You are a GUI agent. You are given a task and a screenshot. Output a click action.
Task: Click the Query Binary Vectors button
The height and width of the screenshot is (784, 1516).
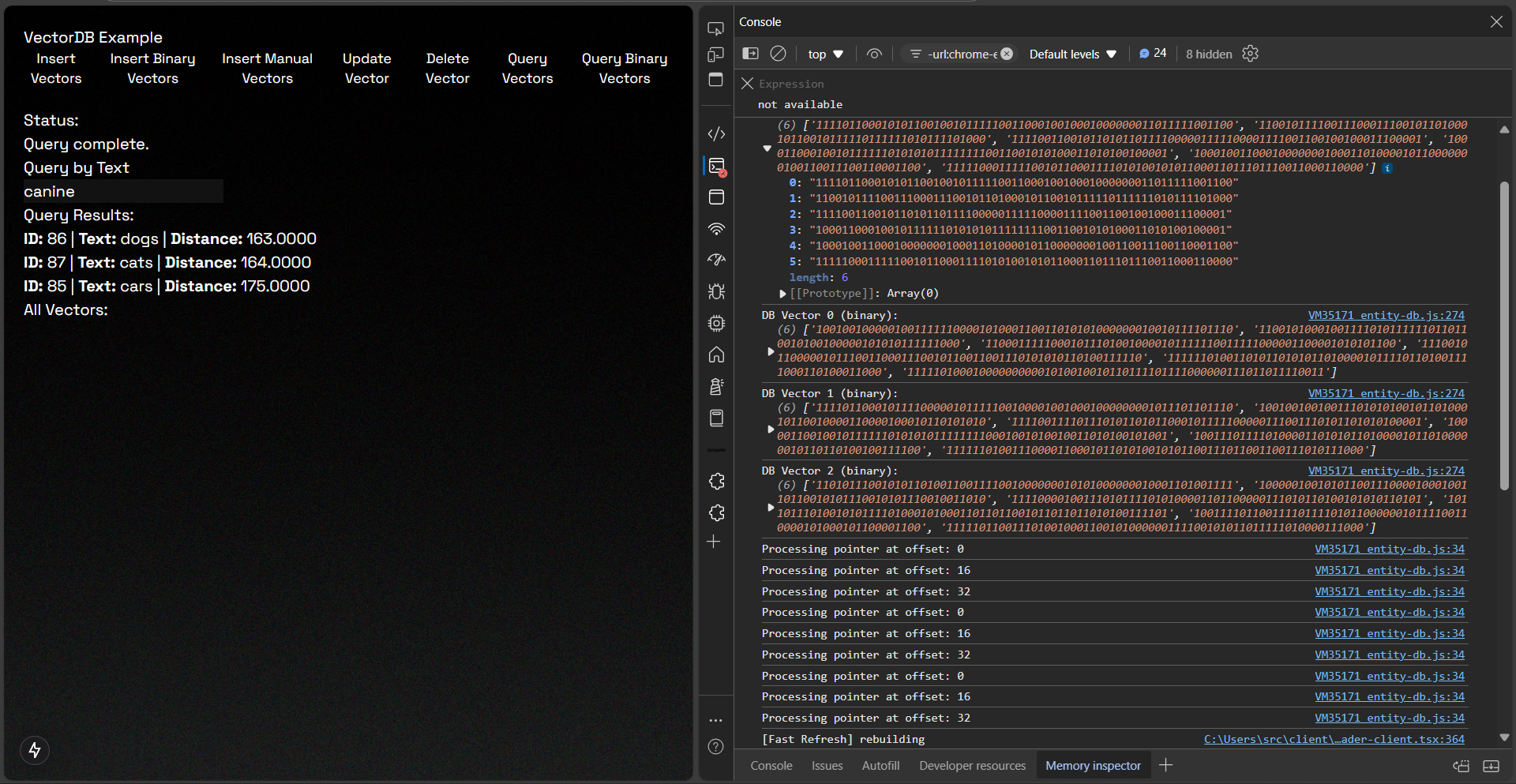[x=625, y=69]
